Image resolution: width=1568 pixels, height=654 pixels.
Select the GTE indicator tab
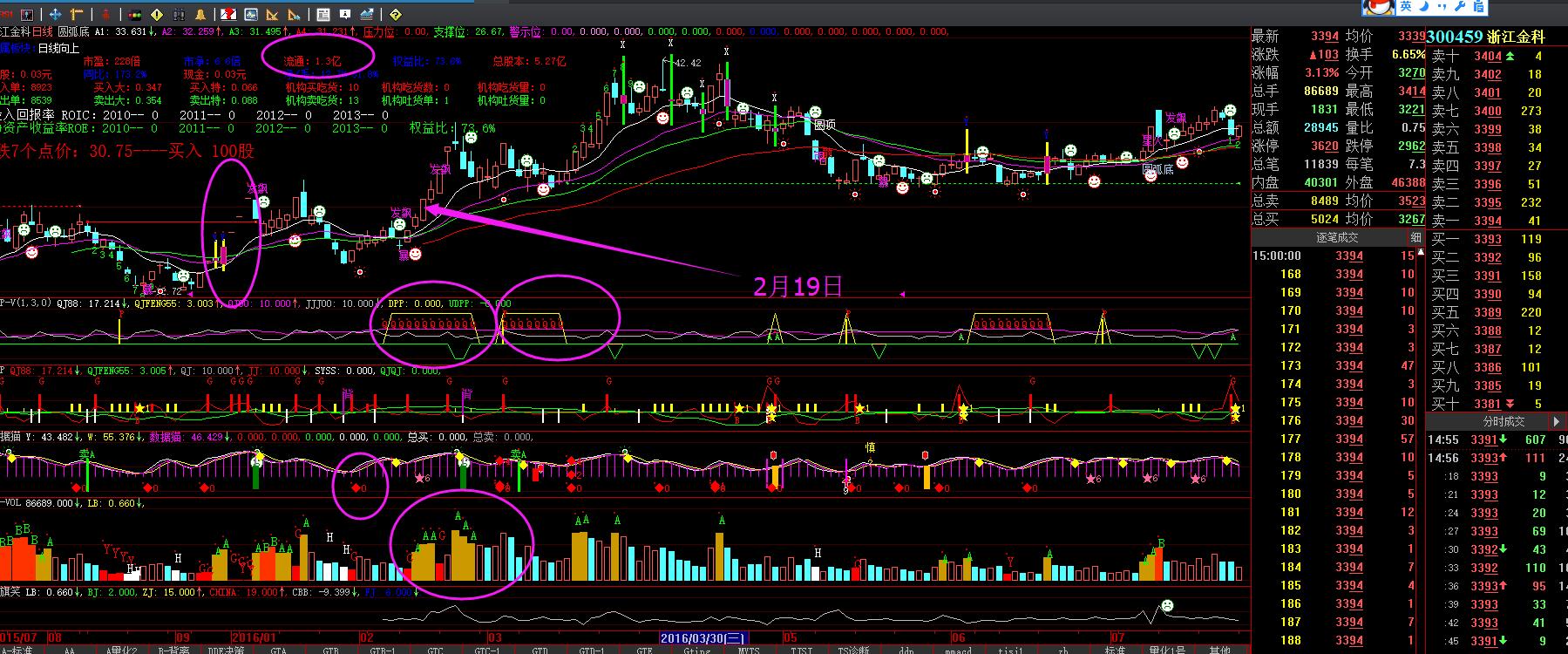(x=644, y=649)
